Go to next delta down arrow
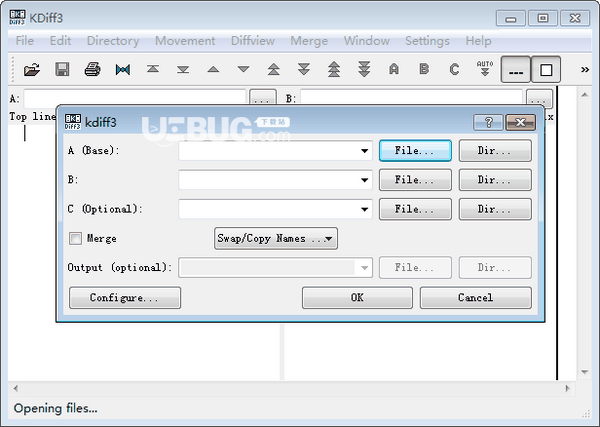600x427 pixels. pos(243,69)
